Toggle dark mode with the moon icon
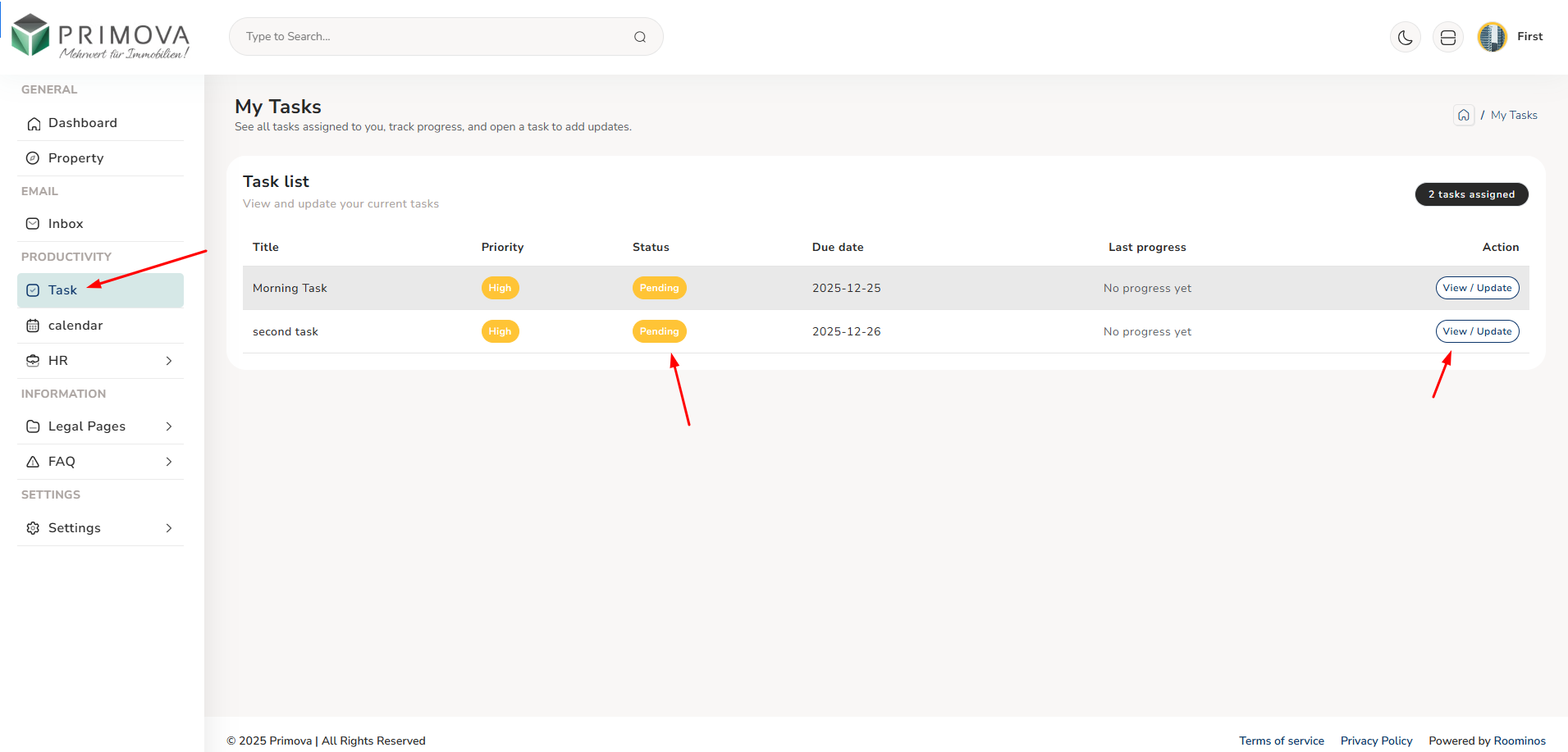The height and width of the screenshot is (752, 1568). [x=1405, y=38]
